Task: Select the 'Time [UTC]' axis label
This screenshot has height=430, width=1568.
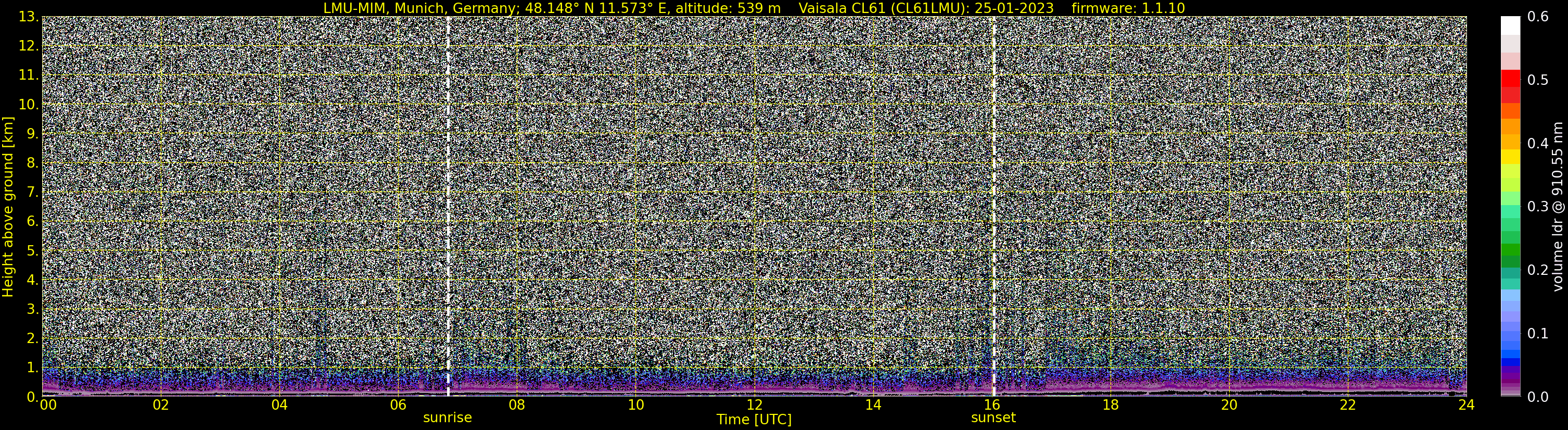Action: 754,420
